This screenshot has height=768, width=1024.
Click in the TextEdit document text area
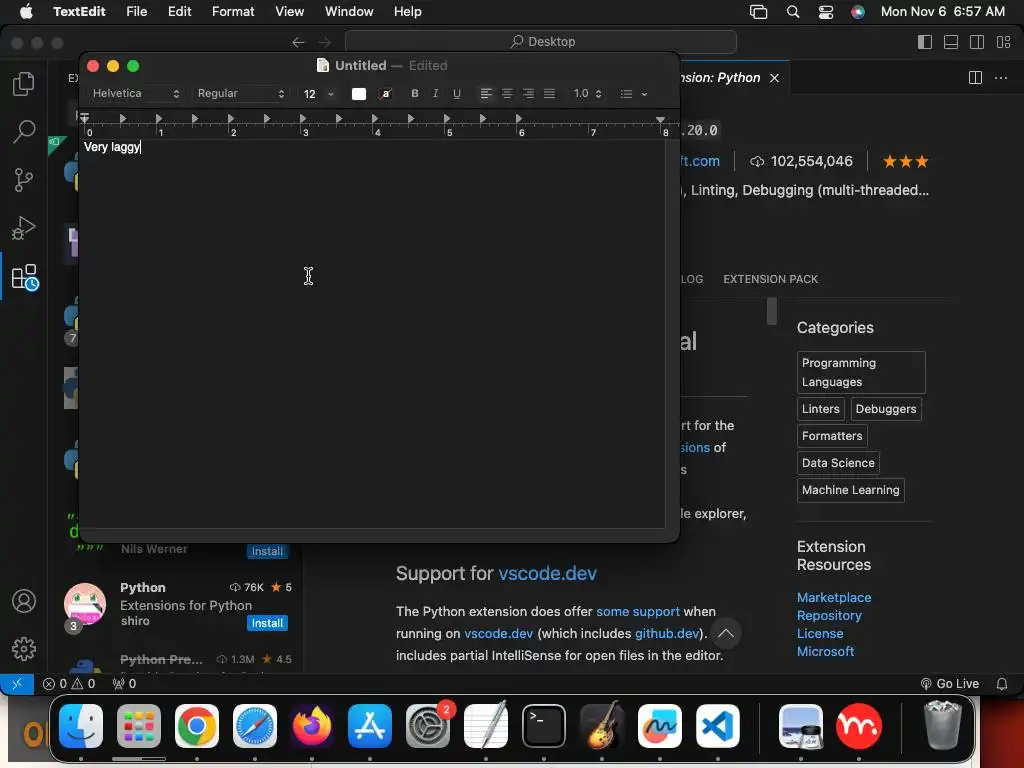(372, 333)
